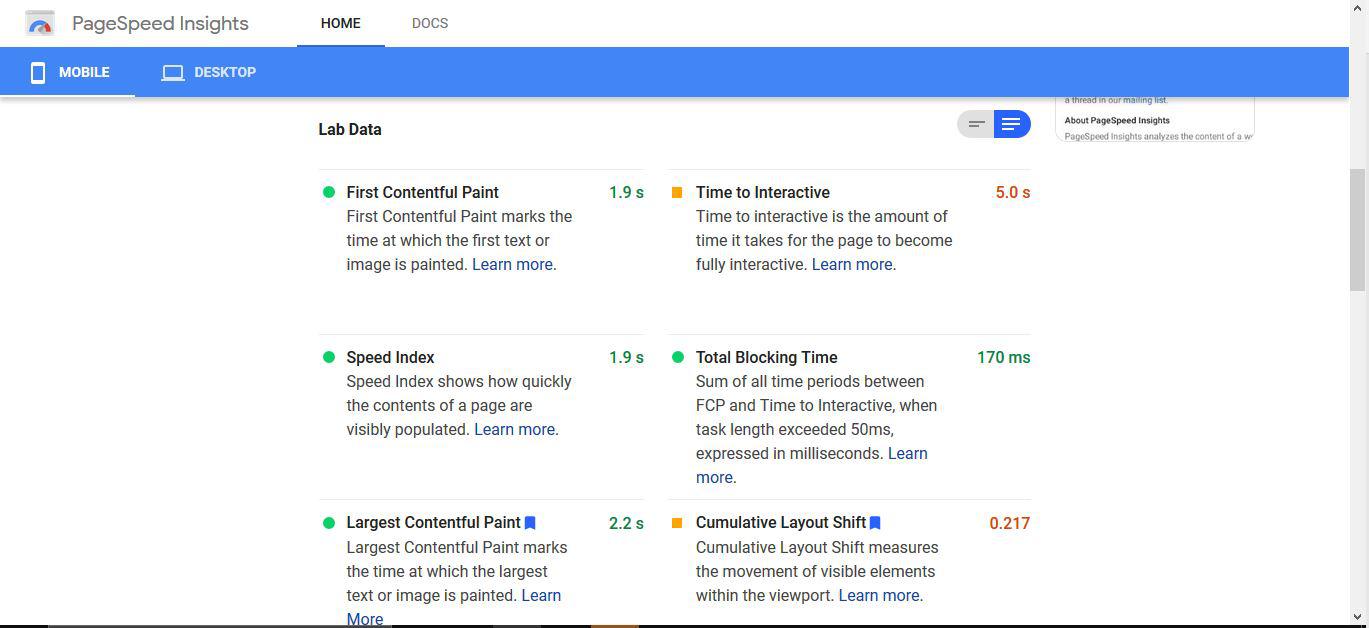
Task: Open the HOME tab
Action: click(341, 23)
